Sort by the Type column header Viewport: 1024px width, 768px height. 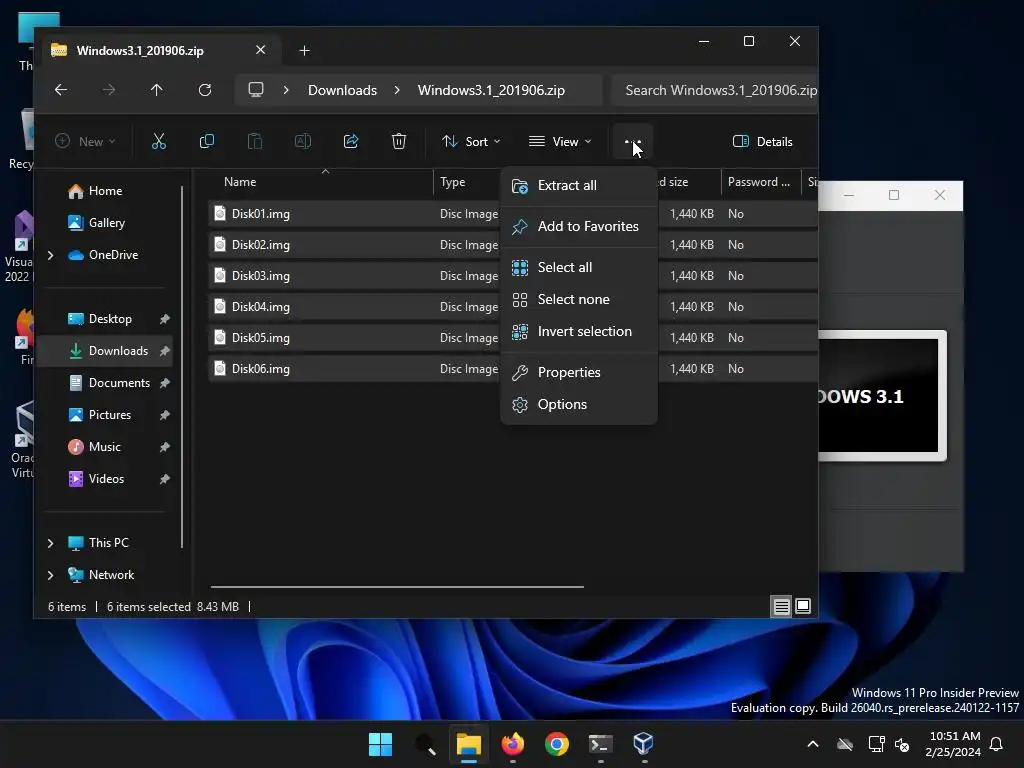(468, 182)
